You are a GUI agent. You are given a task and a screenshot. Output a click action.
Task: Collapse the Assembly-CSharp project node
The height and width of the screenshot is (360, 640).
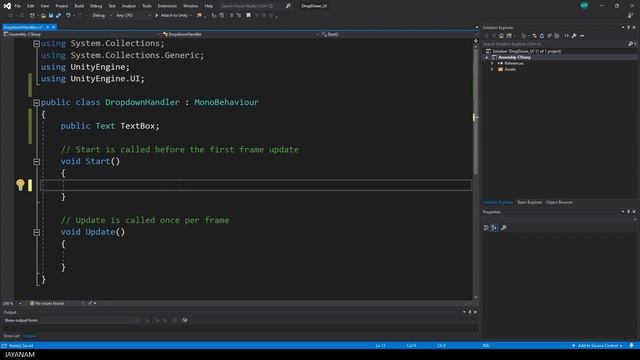coord(487,58)
